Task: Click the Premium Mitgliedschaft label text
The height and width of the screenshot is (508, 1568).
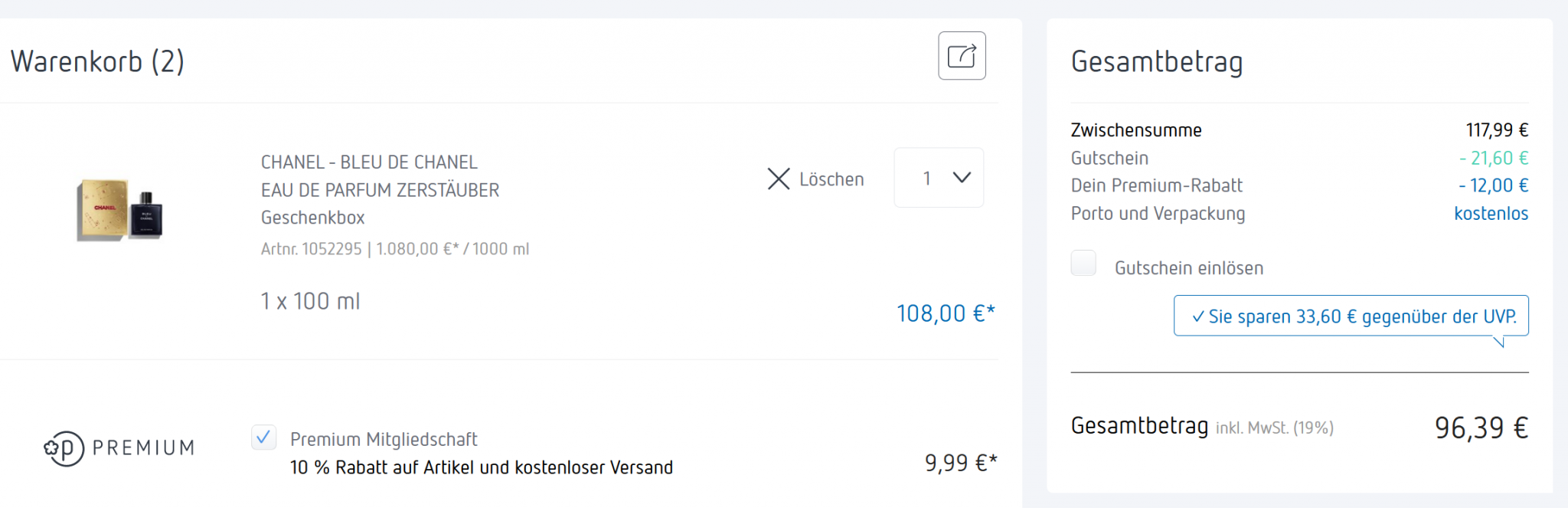Action: point(384,439)
